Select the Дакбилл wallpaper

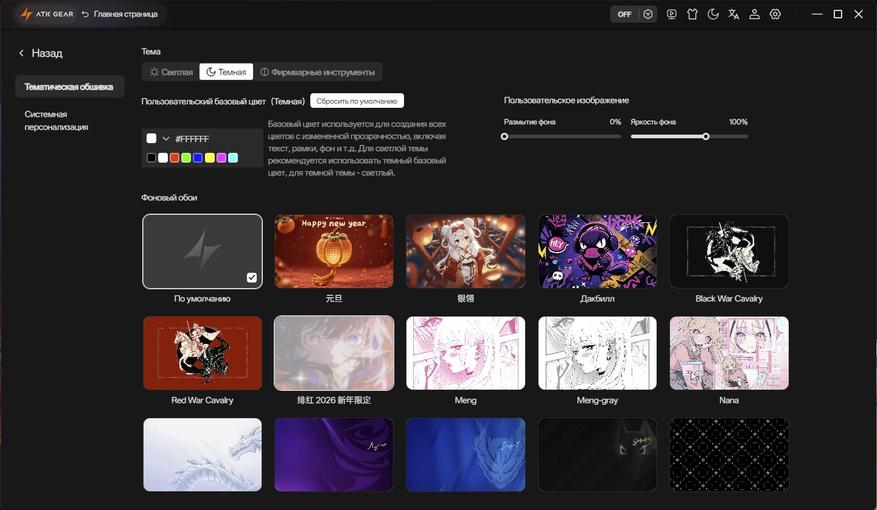[597, 251]
